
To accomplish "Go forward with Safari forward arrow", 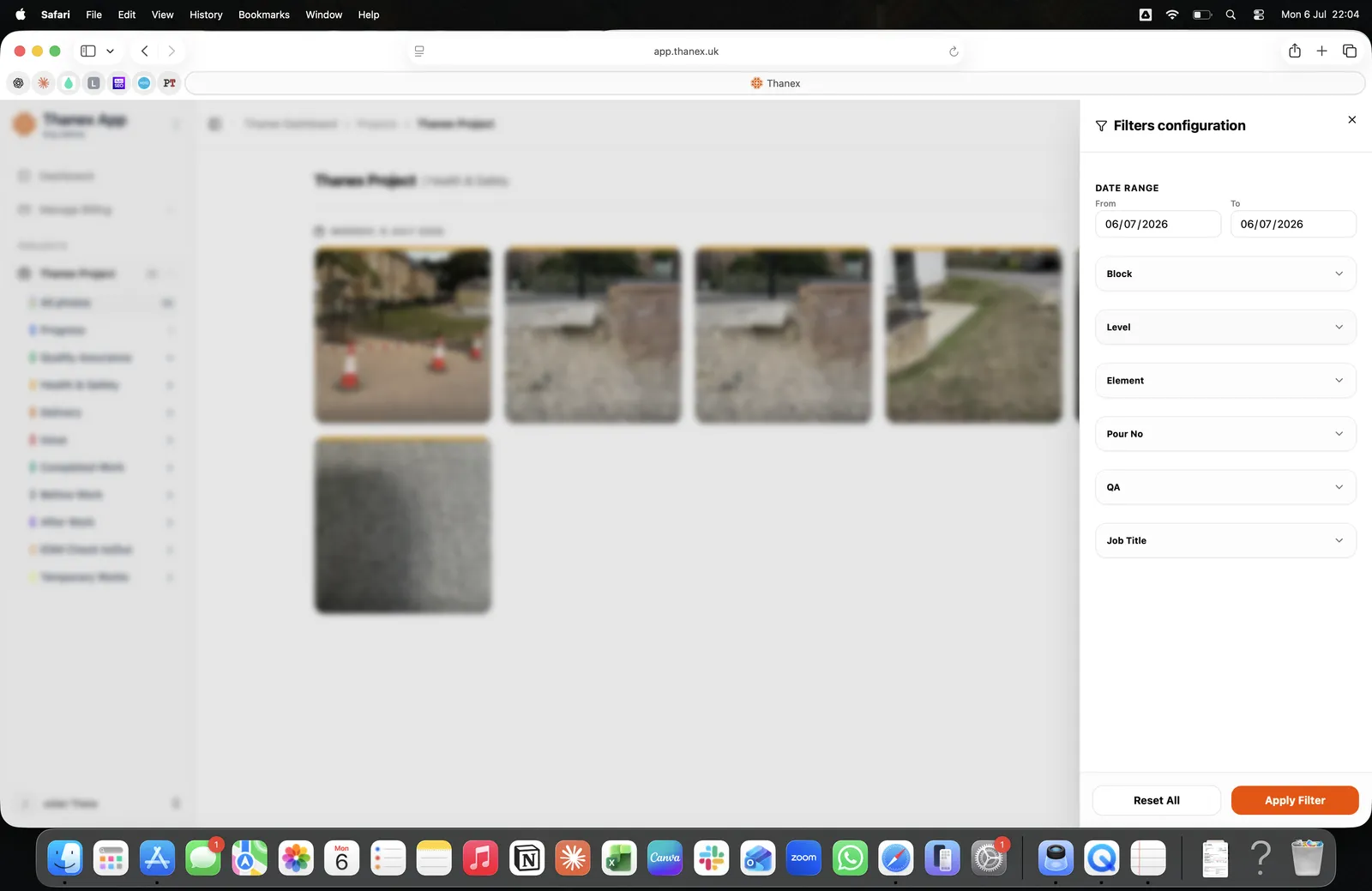I will coord(171,51).
